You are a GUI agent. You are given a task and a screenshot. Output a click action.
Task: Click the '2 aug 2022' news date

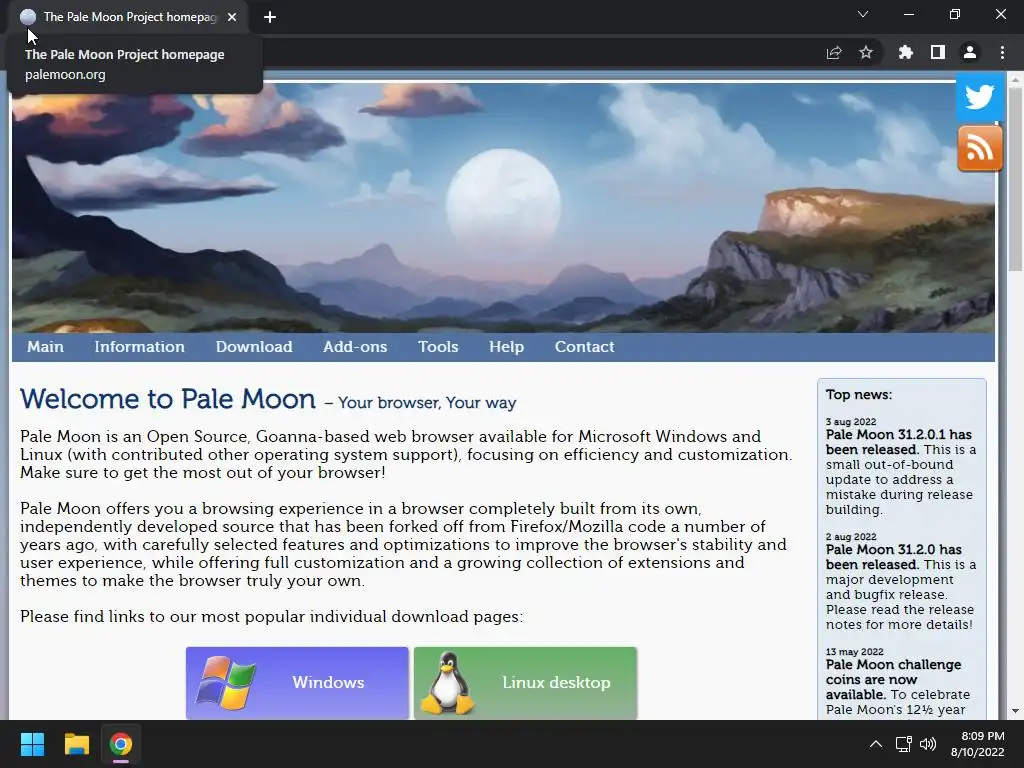tap(851, 537)
